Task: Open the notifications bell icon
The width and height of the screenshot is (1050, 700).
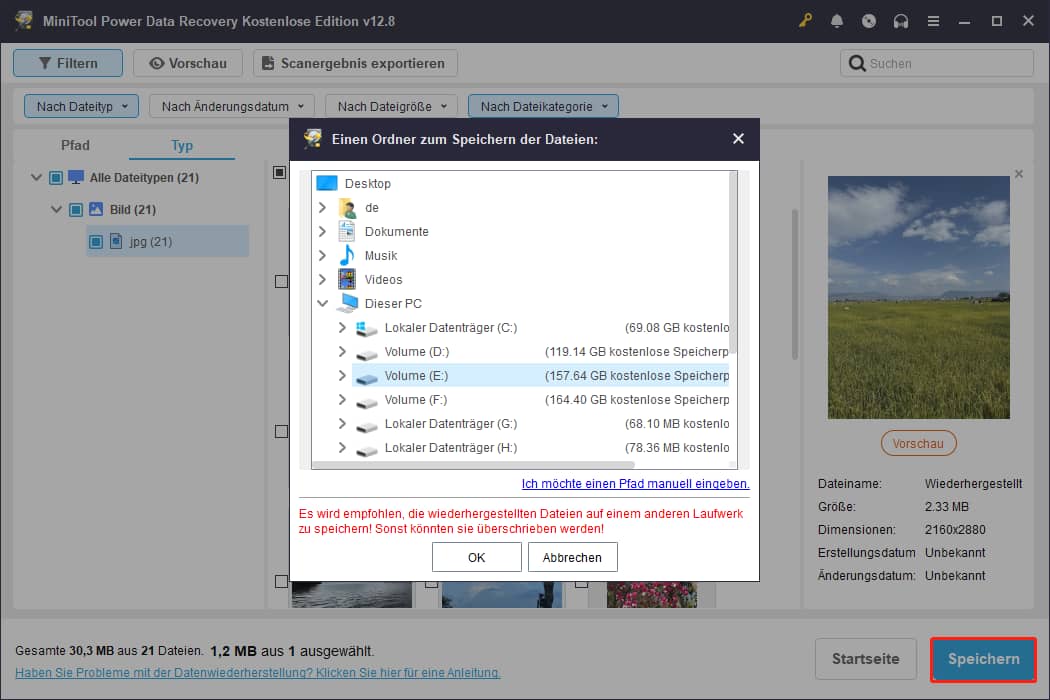Action: click(837, 21)
